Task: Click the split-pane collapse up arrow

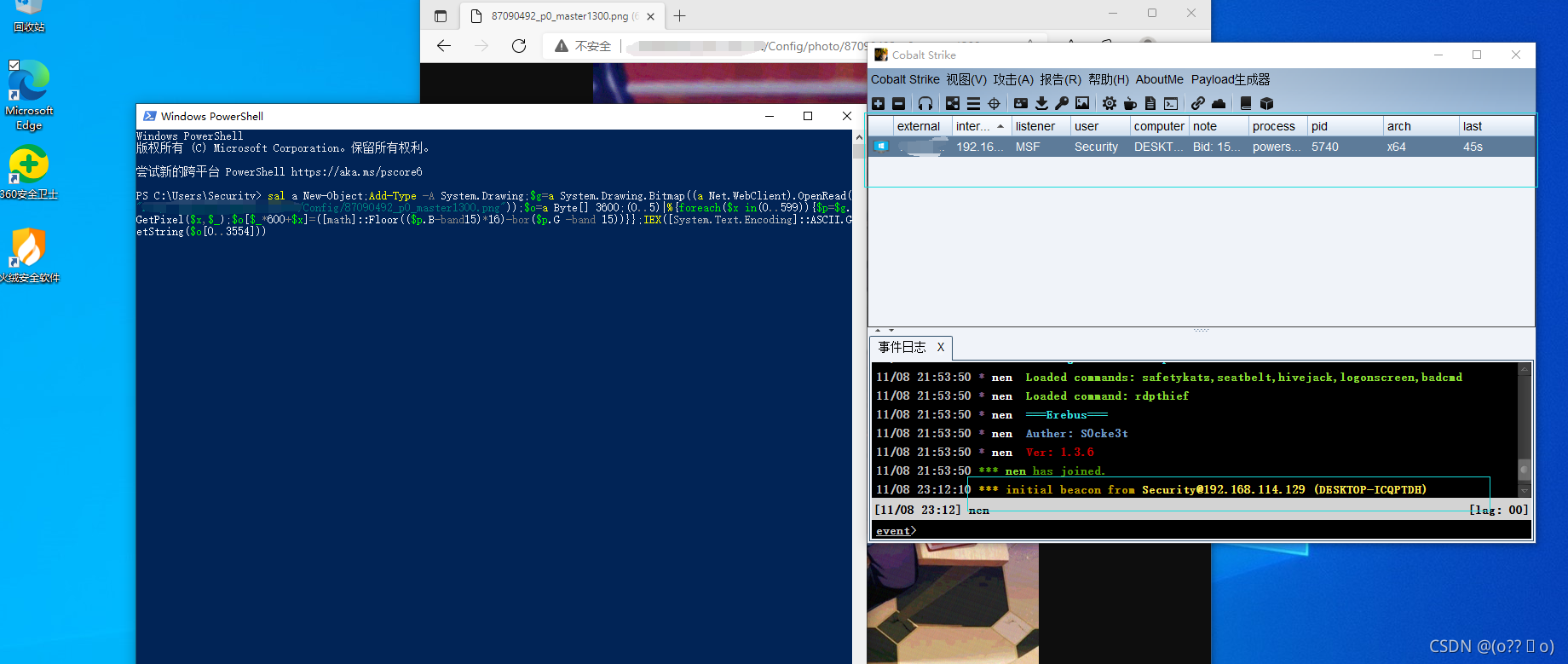Action: pyautogui.click(x=879, y=330)
